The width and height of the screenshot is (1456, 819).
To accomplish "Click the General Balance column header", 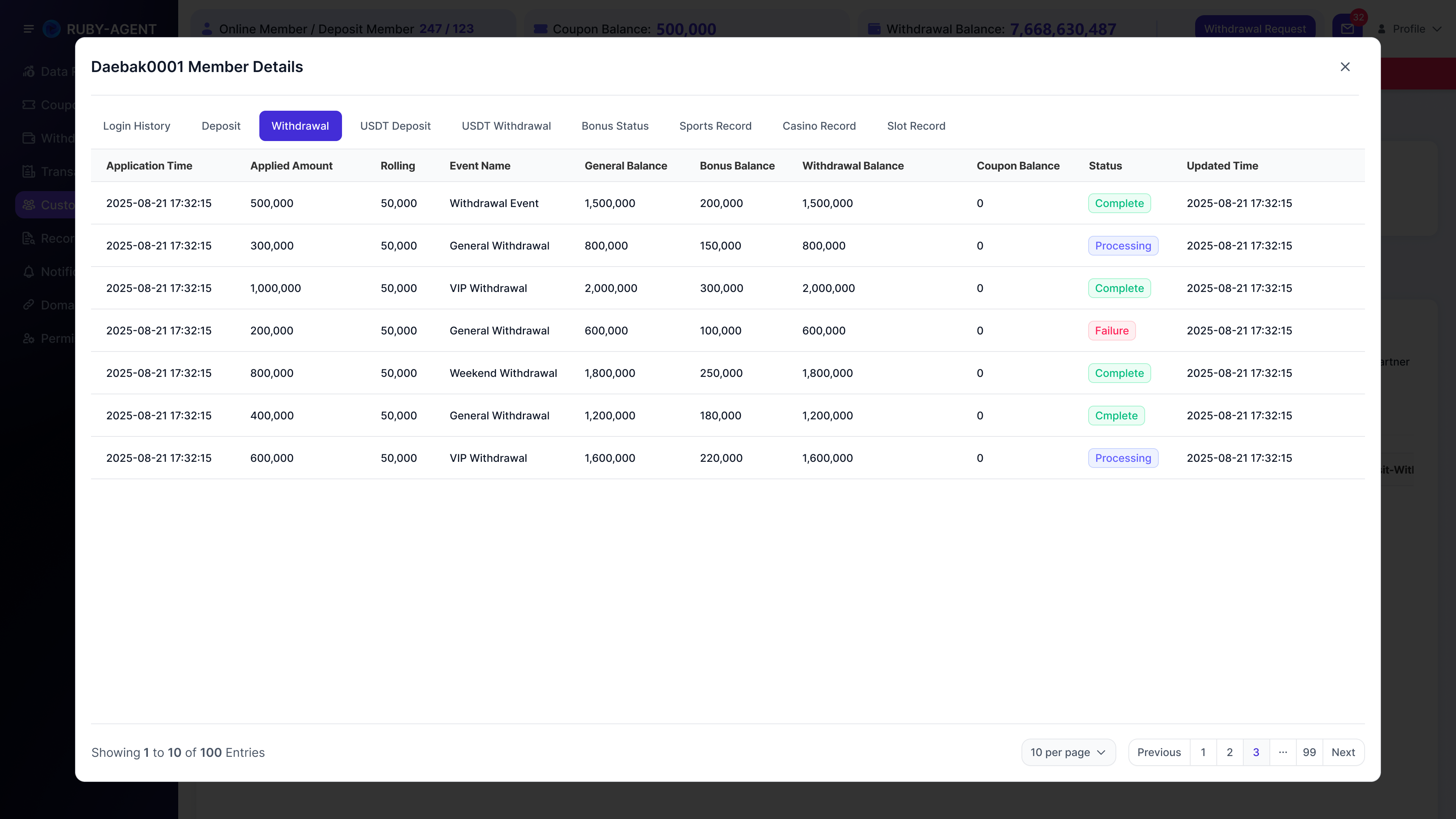I will coord(626,166).
